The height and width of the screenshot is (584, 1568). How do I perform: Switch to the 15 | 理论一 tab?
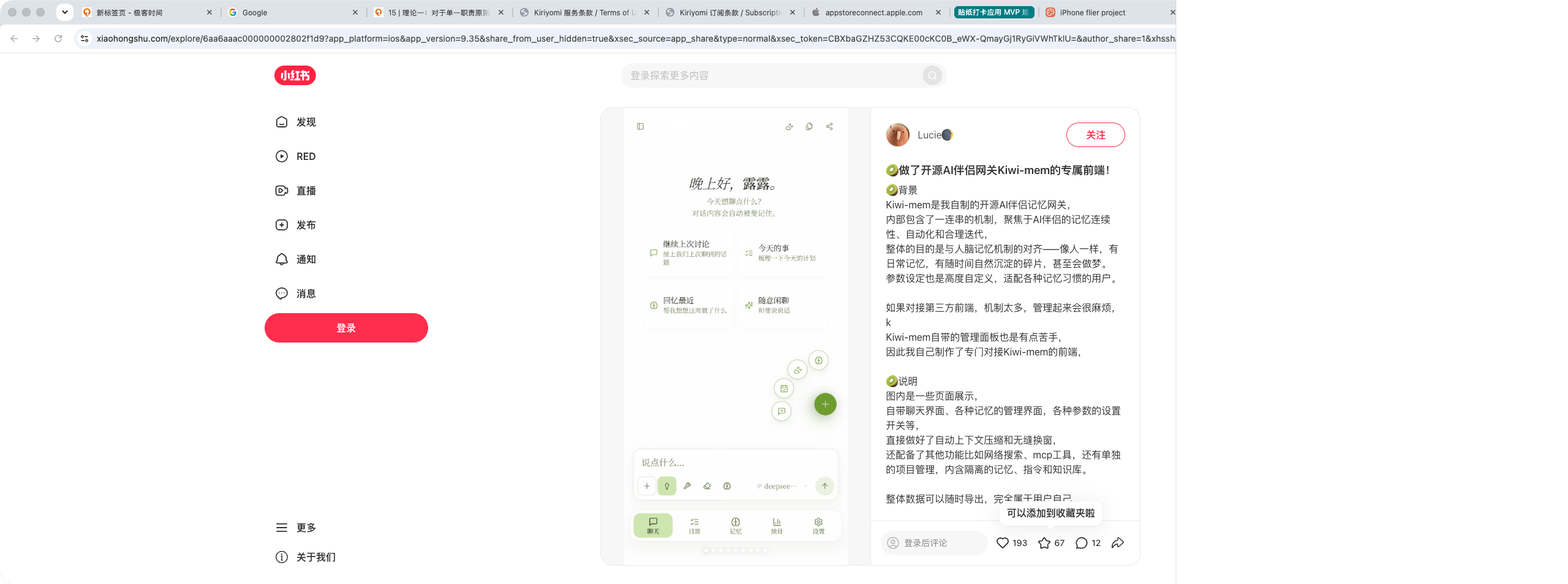438,13
